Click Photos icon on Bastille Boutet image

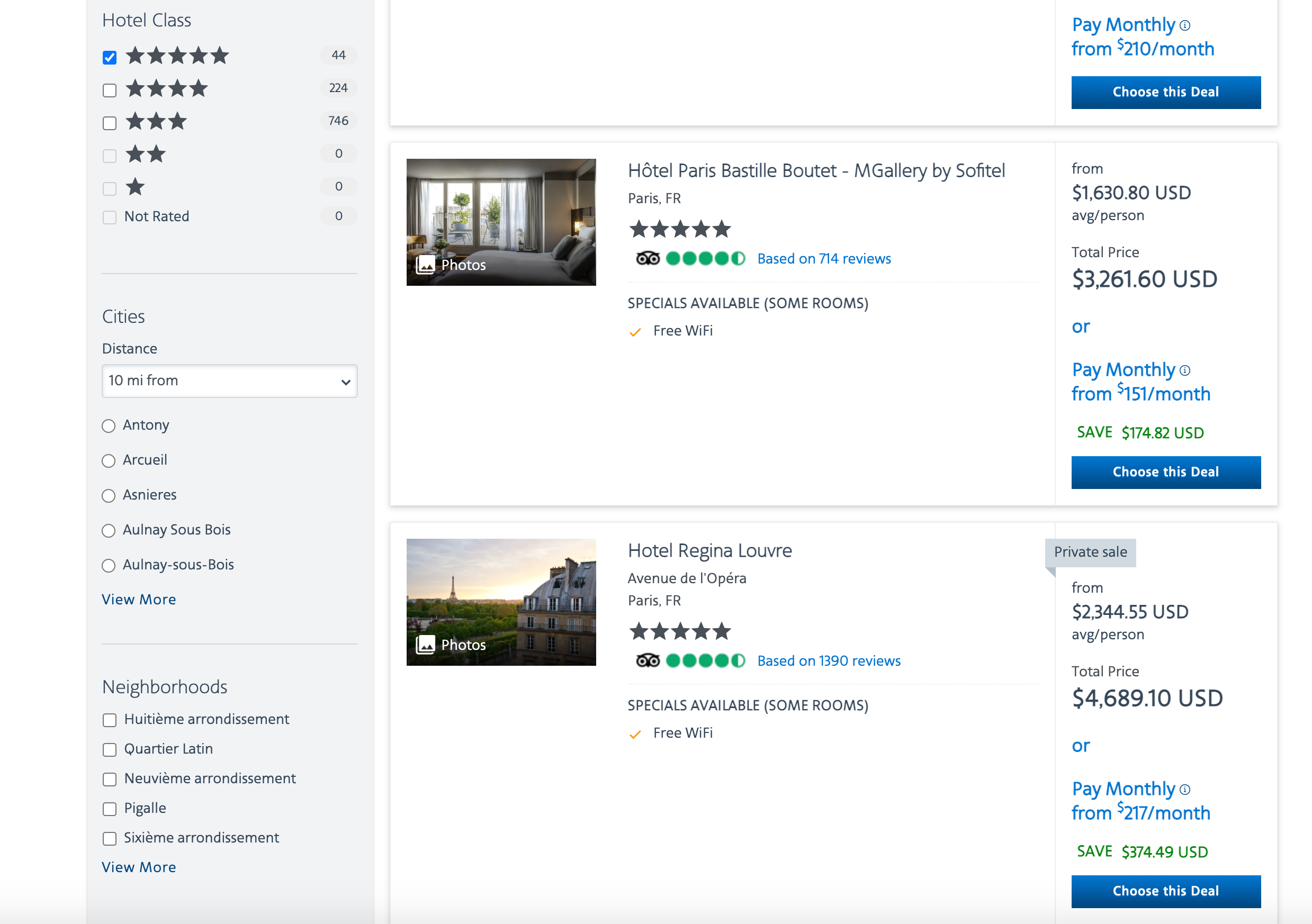425,265
